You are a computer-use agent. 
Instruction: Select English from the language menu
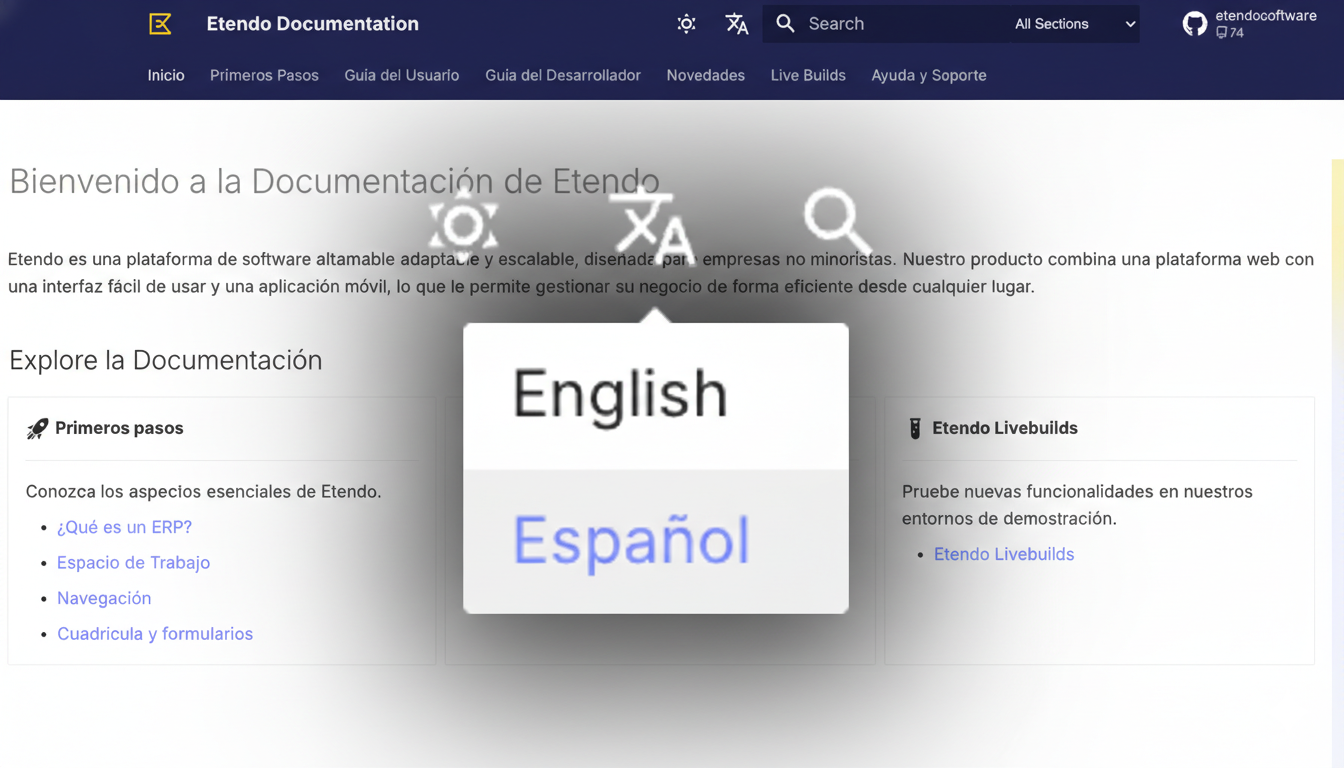(x=619, y=393)
